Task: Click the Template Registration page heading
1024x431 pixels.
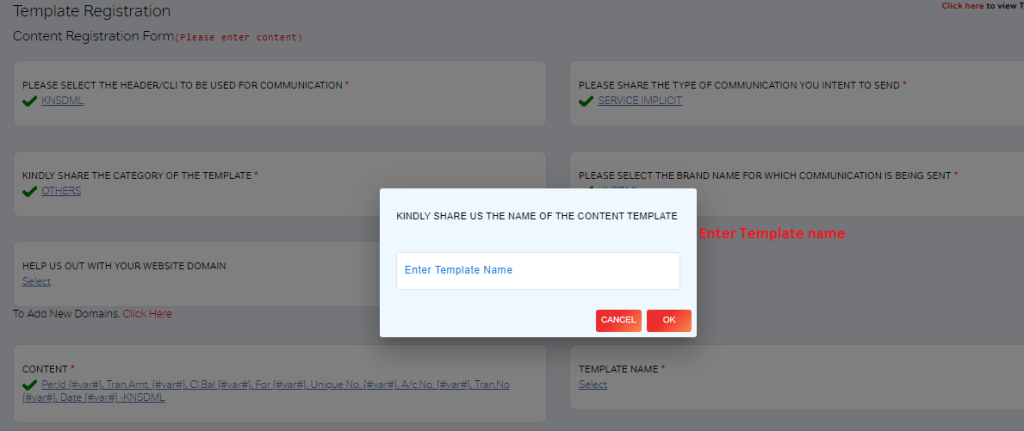Action: click(92, 11)
